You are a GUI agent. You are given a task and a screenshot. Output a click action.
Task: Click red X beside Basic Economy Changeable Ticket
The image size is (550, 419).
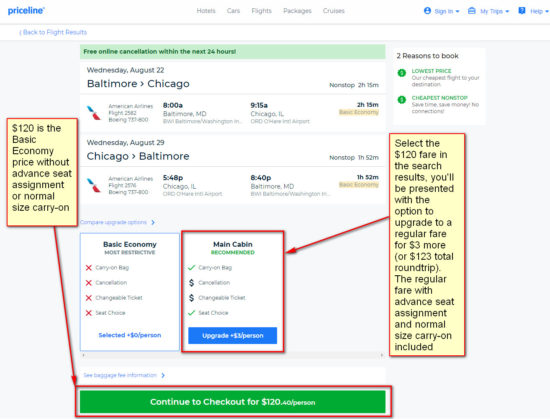point(89,298)
